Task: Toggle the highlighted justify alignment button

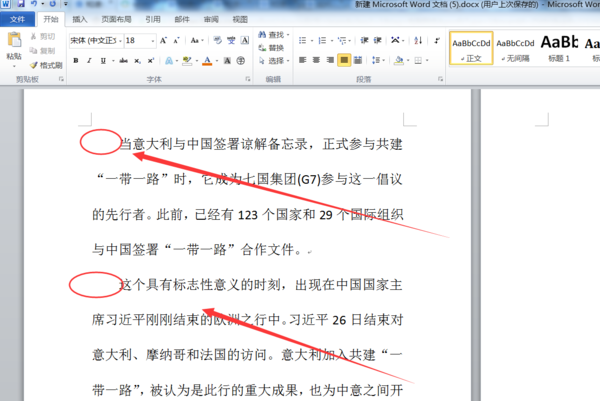Action: click(x=344, y=60)
